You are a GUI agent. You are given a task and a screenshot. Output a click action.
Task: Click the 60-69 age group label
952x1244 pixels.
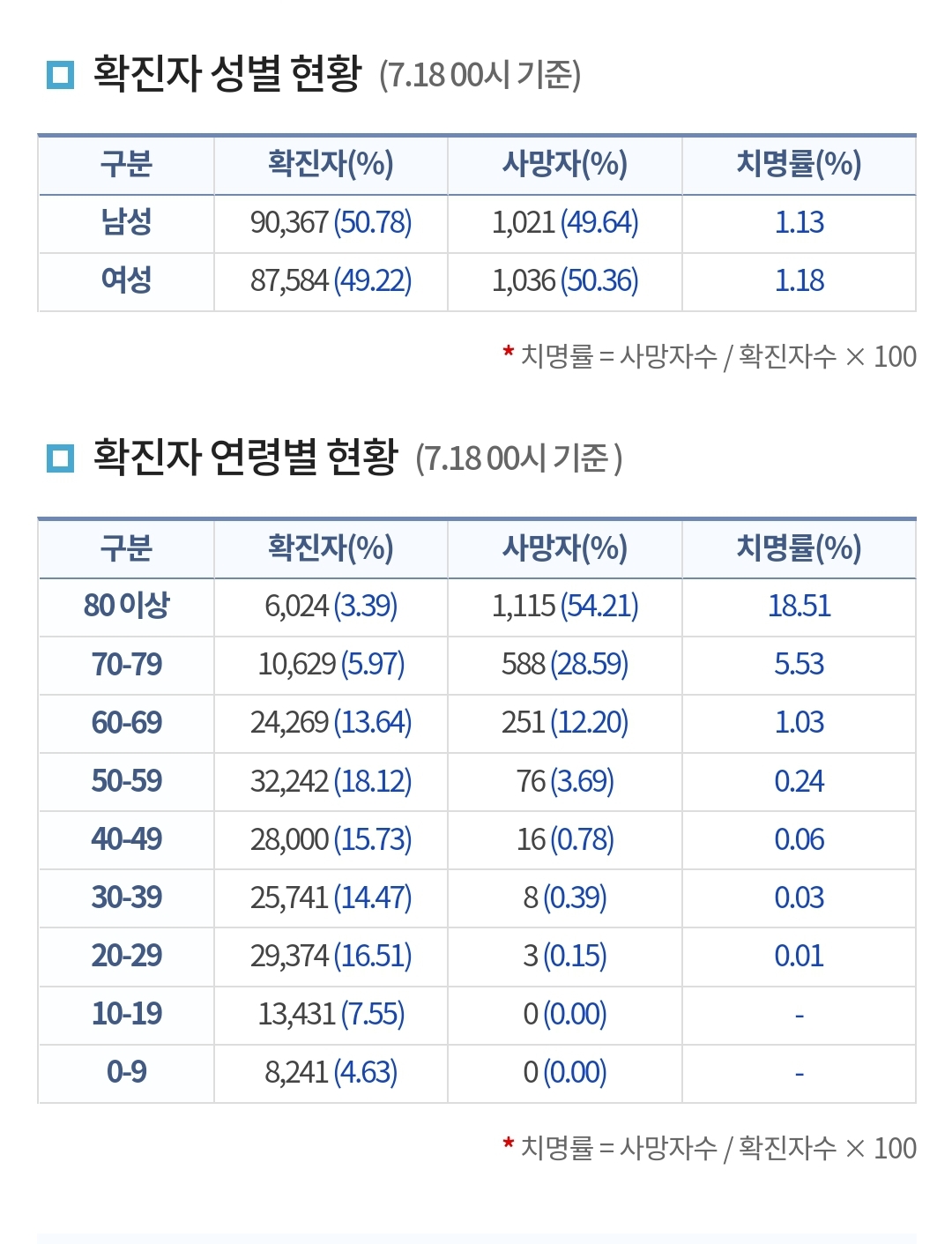[x=126, y=723]
